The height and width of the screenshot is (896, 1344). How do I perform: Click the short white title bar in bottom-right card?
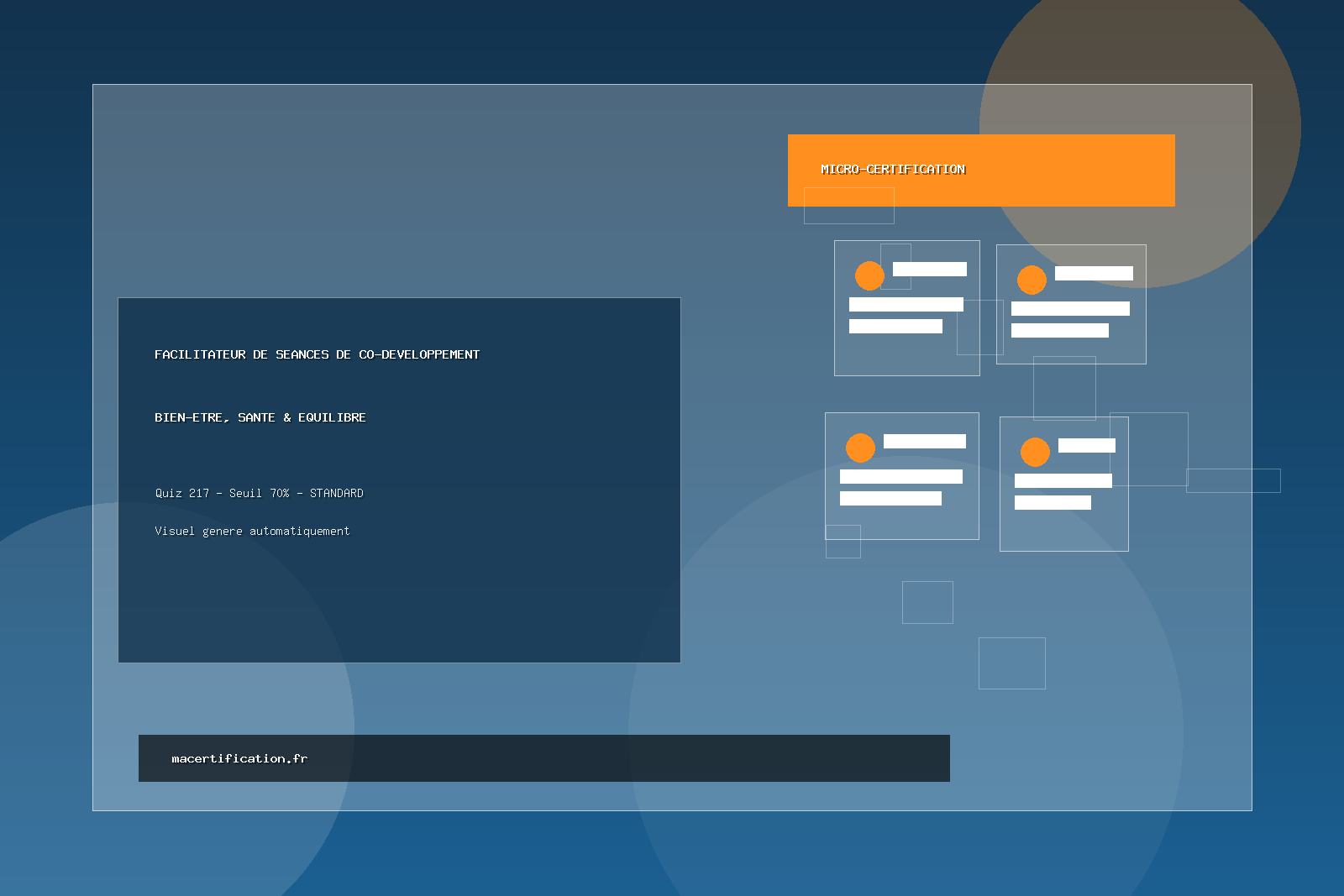click(x=1086, y=445)
